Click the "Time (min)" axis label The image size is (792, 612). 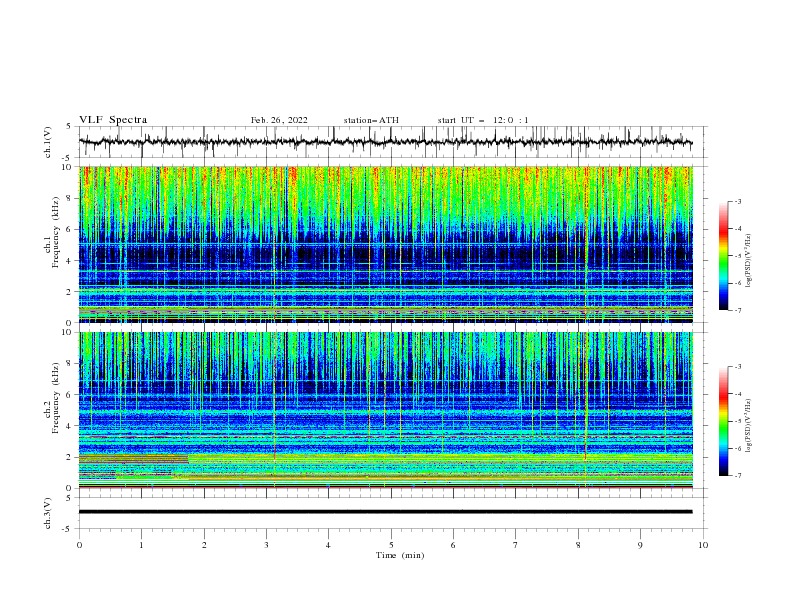(400, 555)
